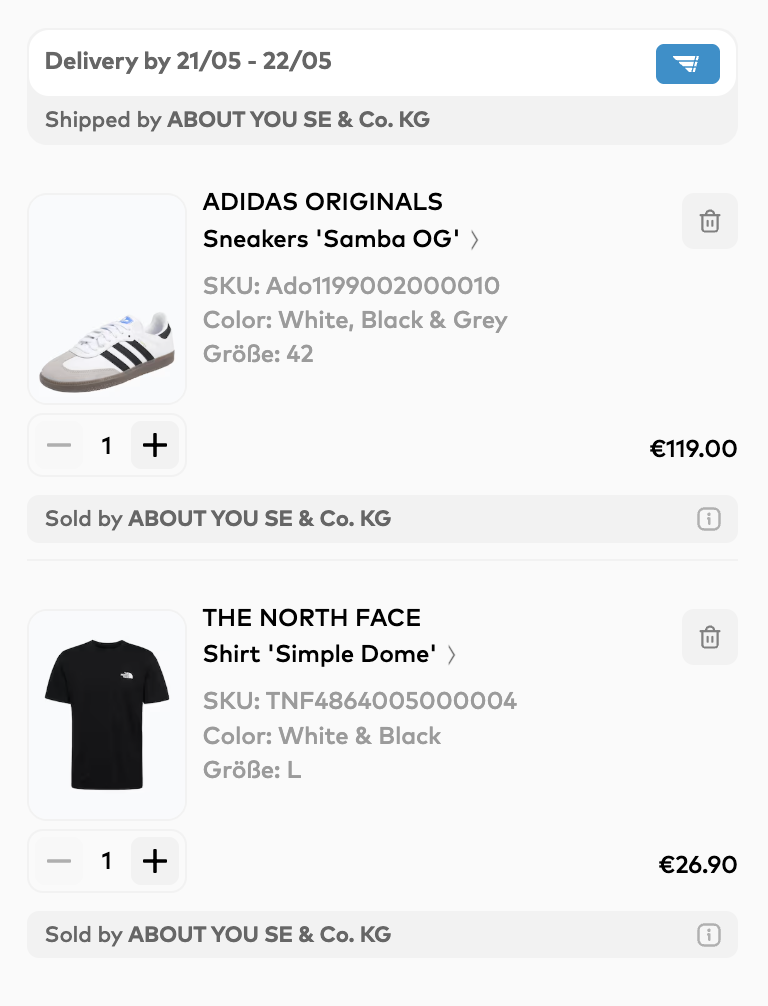Image resolution: width=768 pixels, height=1006 pixels.
Task: Click the chevron next to 'Samba OG'
Action: point(475,240)
